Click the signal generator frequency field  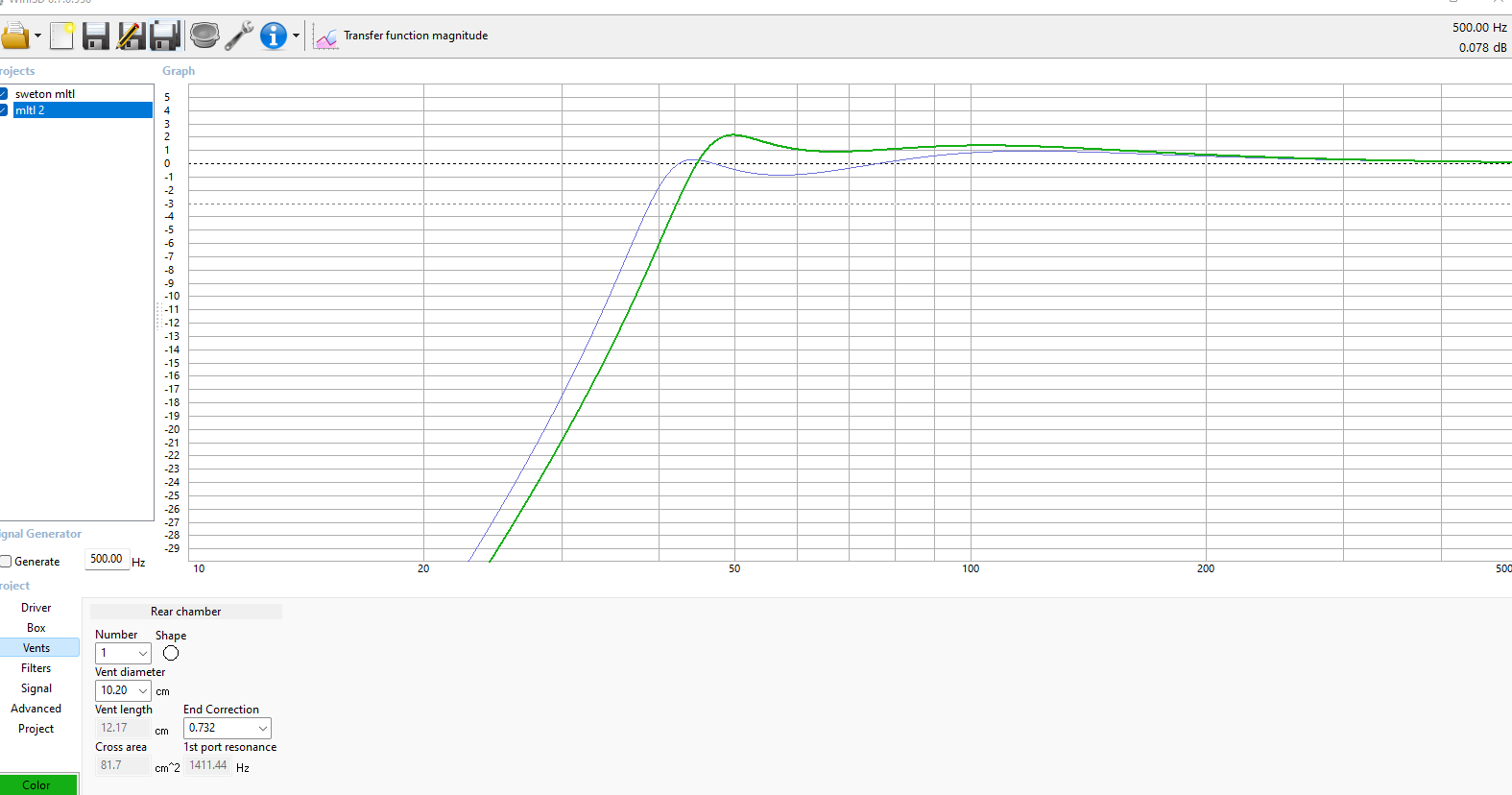pyautogui.click(x=107, y=559)
